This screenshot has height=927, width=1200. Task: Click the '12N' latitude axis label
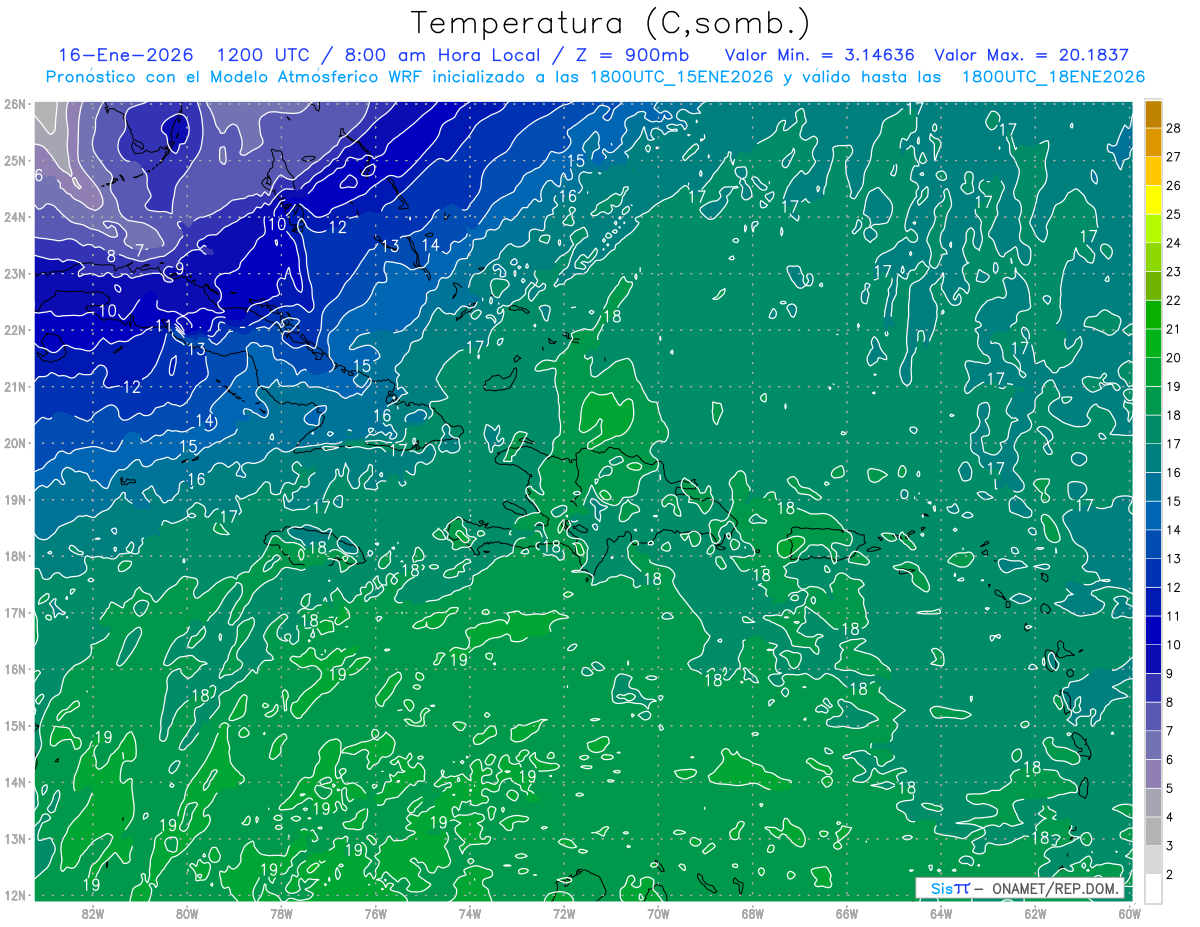click(x=14, y=895)
